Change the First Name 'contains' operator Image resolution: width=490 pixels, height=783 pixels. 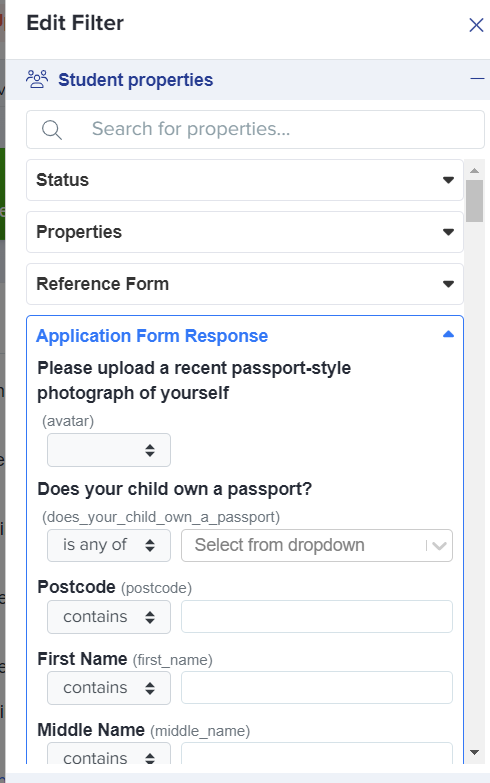109,688
